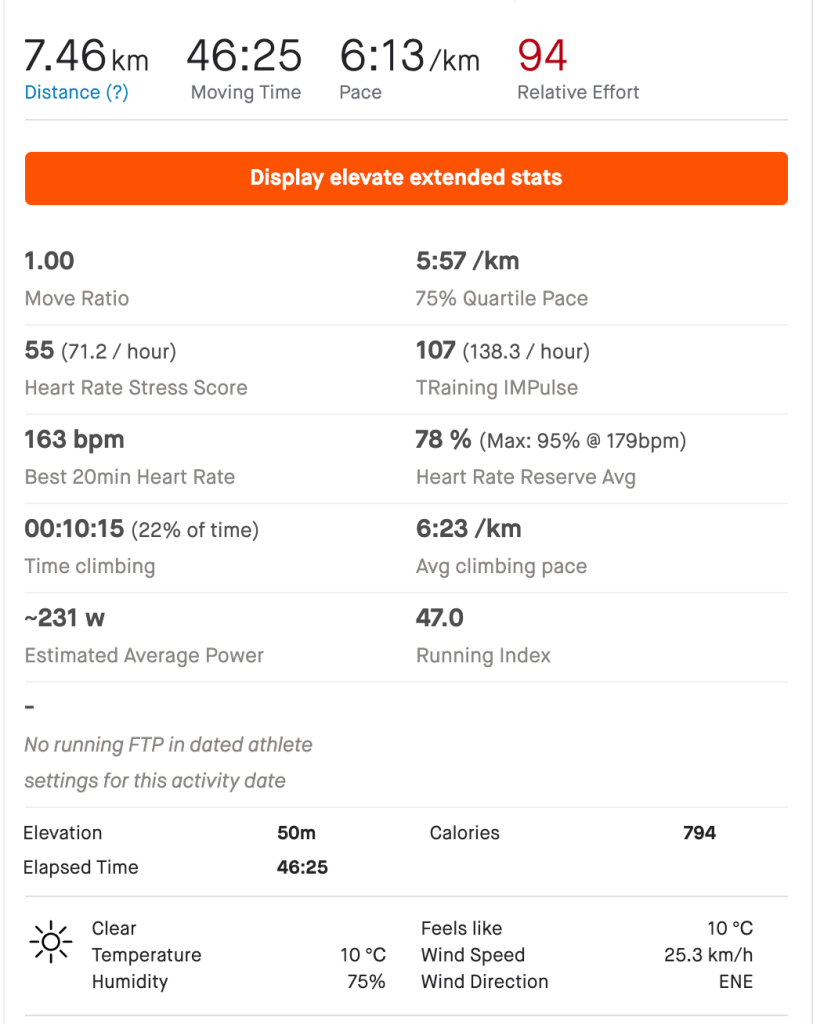Viewport: 813px width, 1024px height.
Task: Click the Heart Rate Reserve Avg label
Action: click(525, 477)
